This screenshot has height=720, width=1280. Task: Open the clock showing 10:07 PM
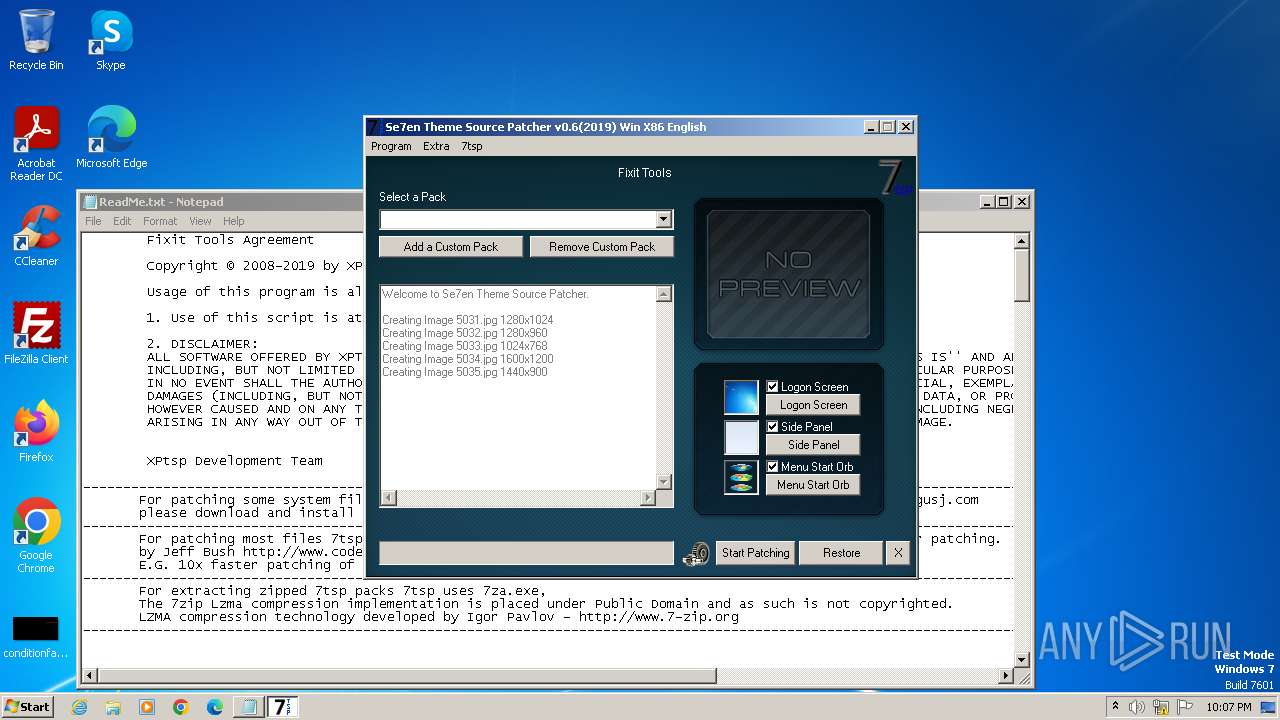1229,707
